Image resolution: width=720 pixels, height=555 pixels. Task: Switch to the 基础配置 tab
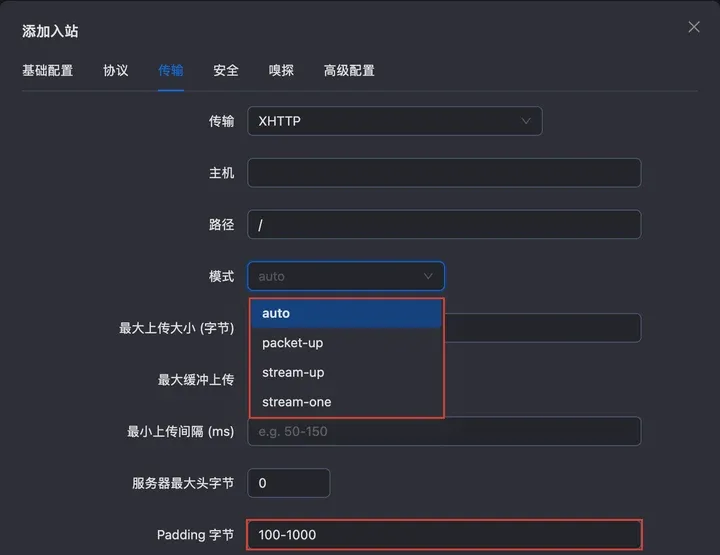tap(48, 70)
